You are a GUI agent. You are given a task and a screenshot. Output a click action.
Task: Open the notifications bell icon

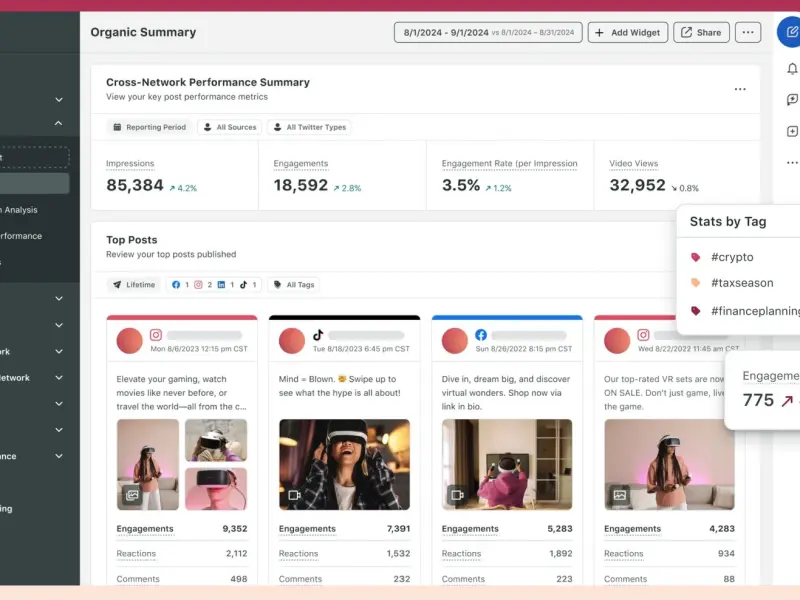point(792,69)
